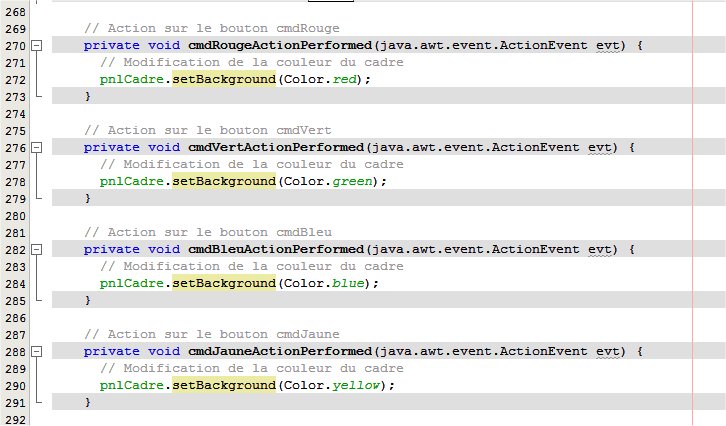The image size is (726, 426).
Task: Click the 'void' keyword on line 288
Action: [x=164, y=351]
